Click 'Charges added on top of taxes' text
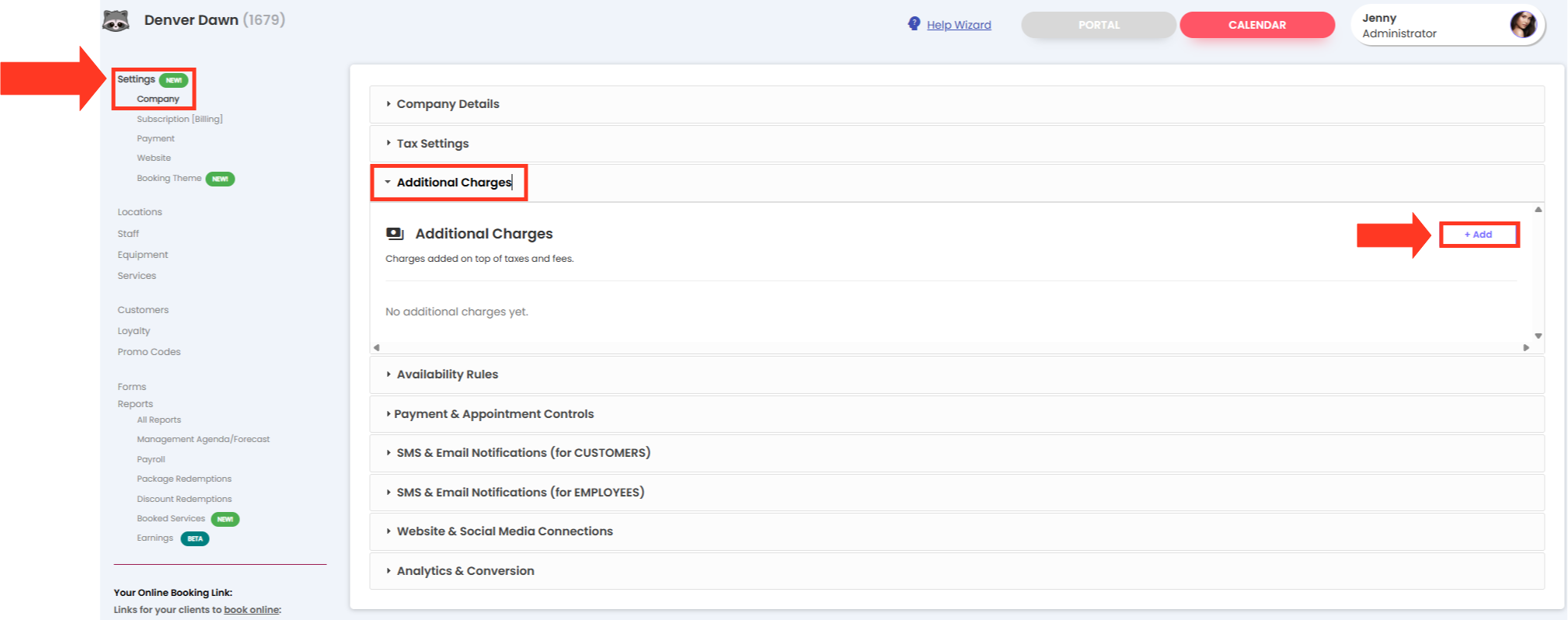Screen dimensions: 1568x620 pos(479,259)
